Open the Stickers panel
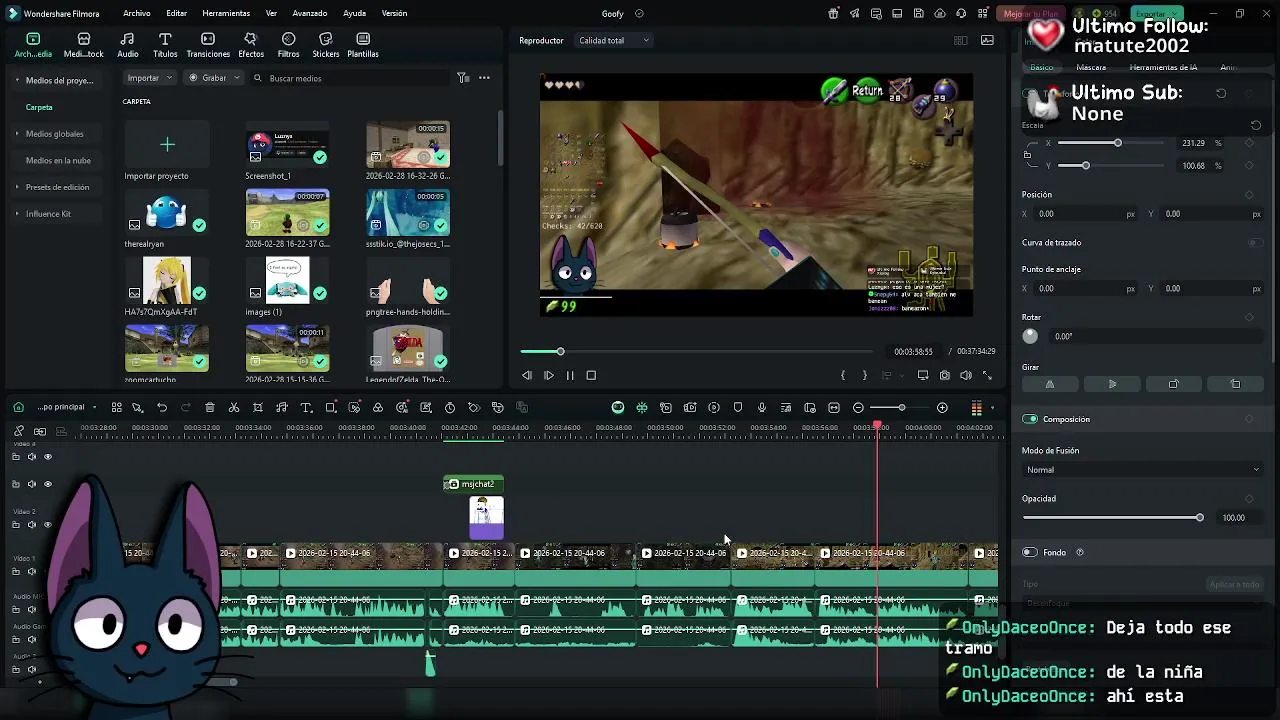The width and height of the screenshot is (1280, 720). (x=325, y=45)
